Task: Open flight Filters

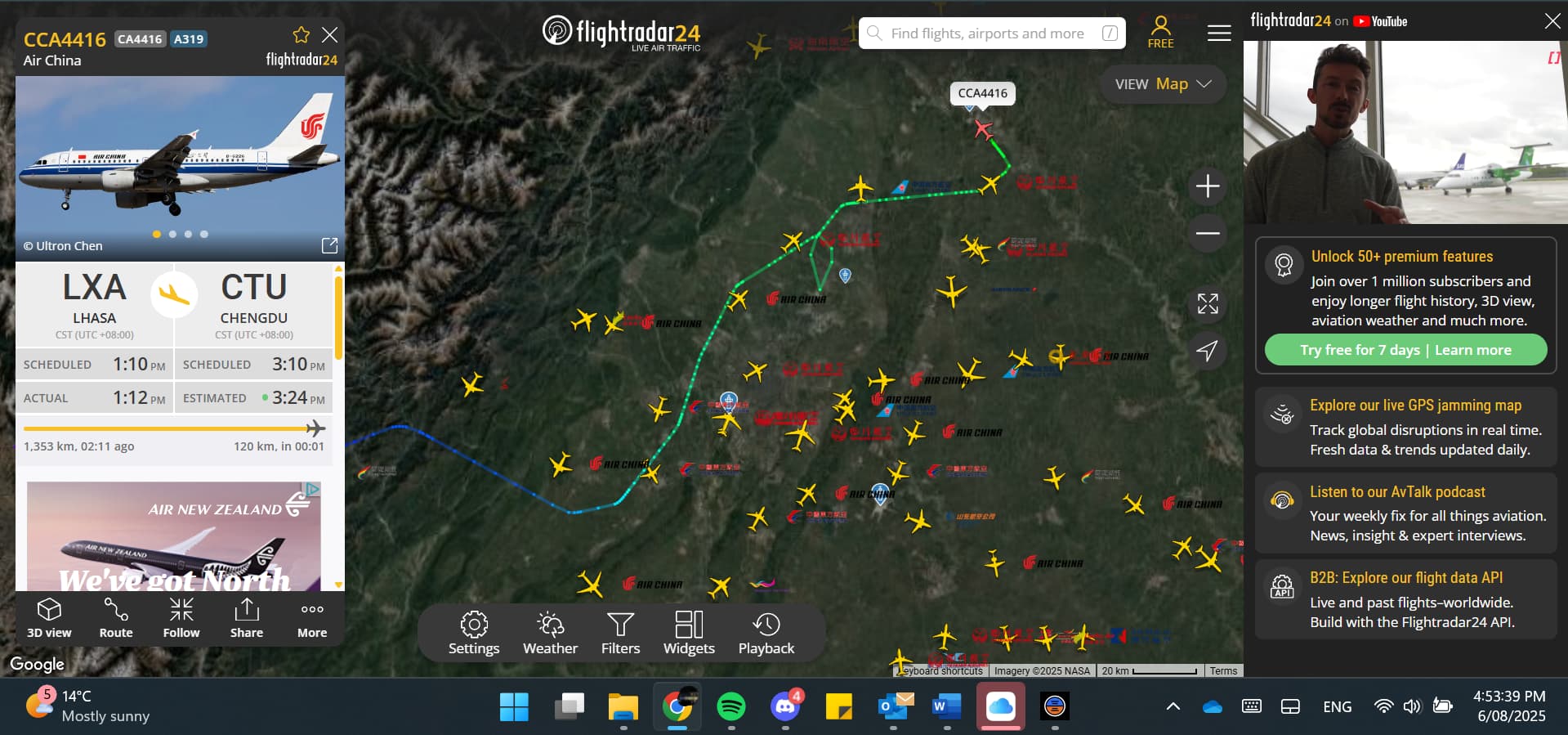Action: 620,634
